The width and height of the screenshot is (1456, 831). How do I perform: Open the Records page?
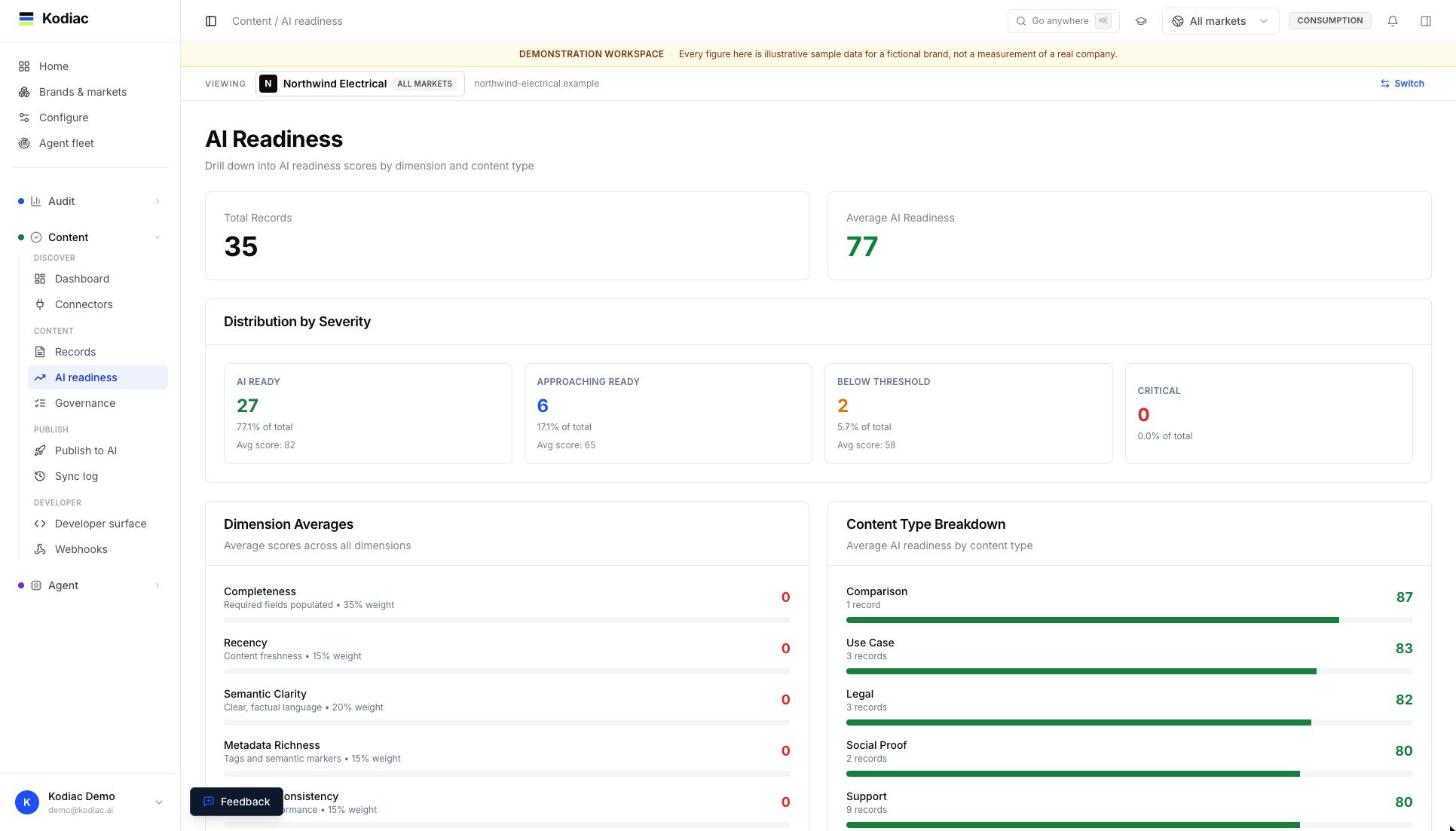(98, 352)
